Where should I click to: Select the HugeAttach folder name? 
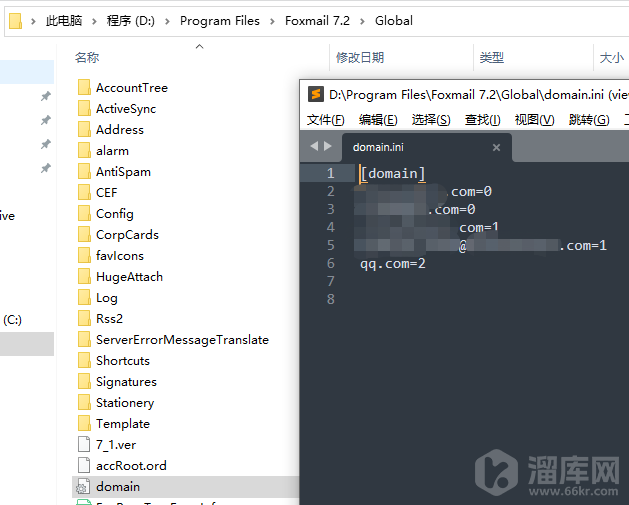click(129, 276)
